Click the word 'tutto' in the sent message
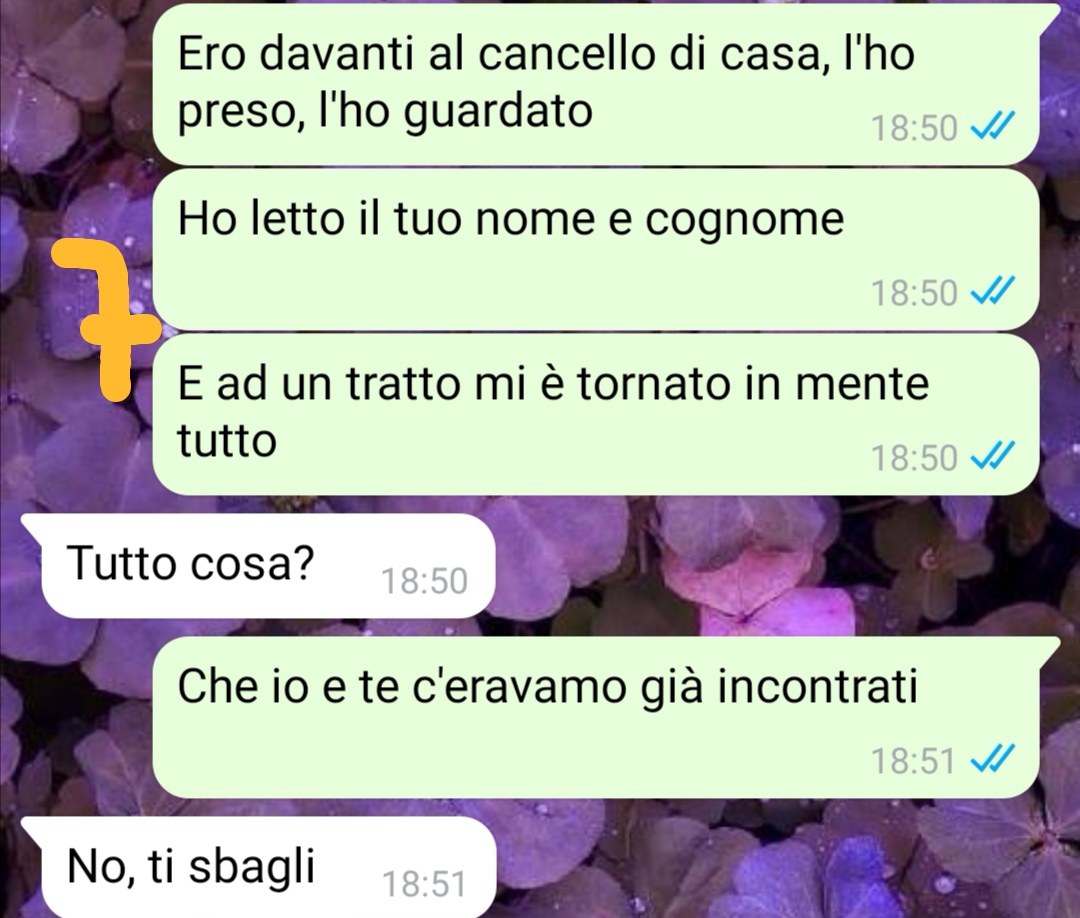This screenshot has height=918, width=1080. [227, 441]
